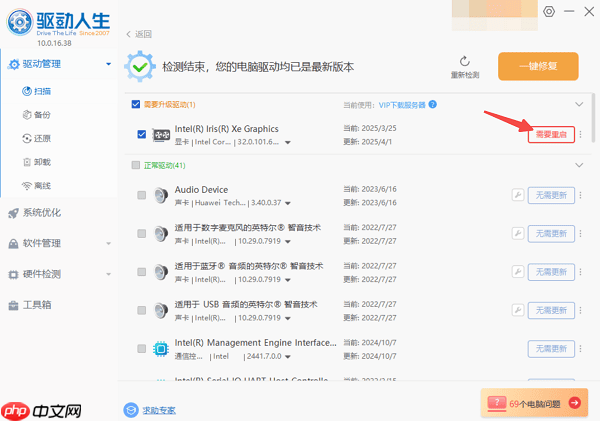Click speaker icon of USB 音频 智音技术 row
600x421 pixels.
(161, 310)
